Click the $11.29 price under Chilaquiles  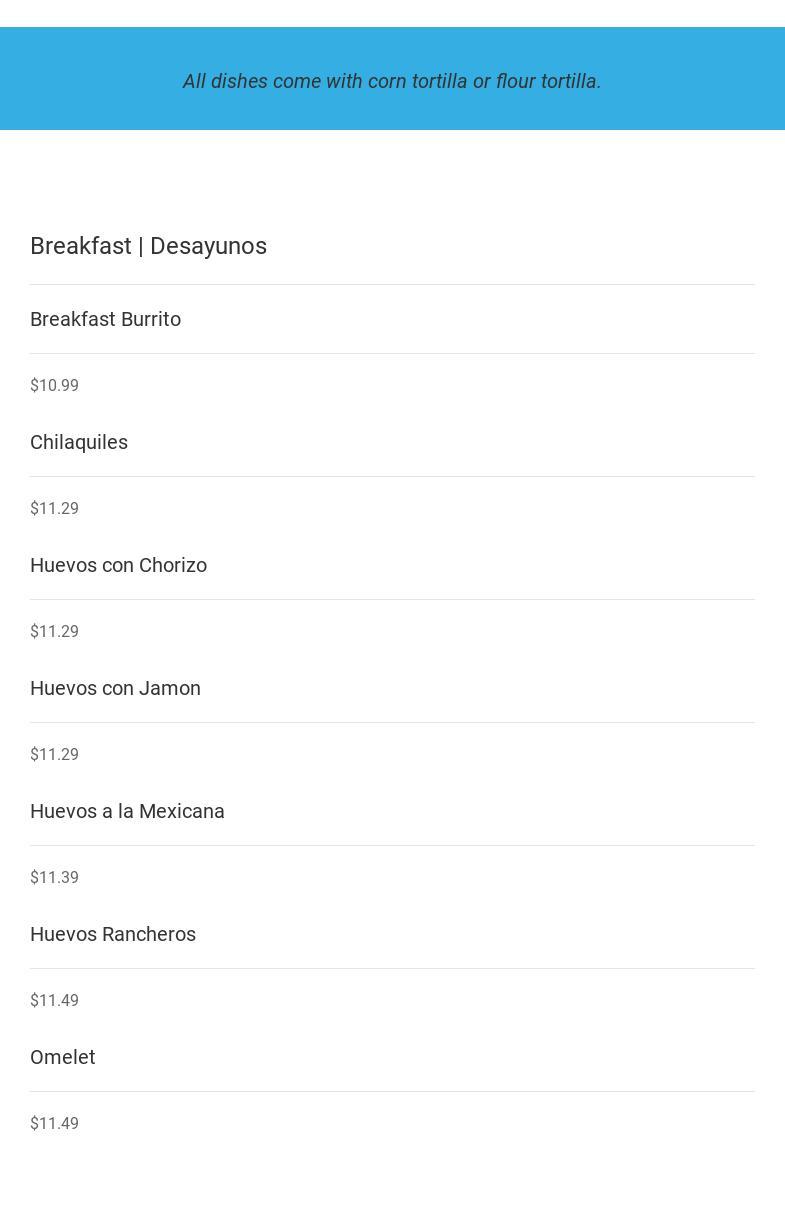tap(54, 508)
